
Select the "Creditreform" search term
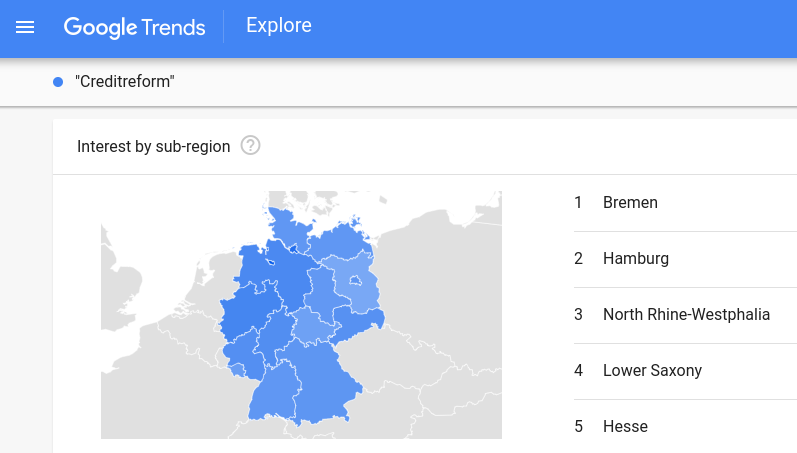[x=124, y=82]
